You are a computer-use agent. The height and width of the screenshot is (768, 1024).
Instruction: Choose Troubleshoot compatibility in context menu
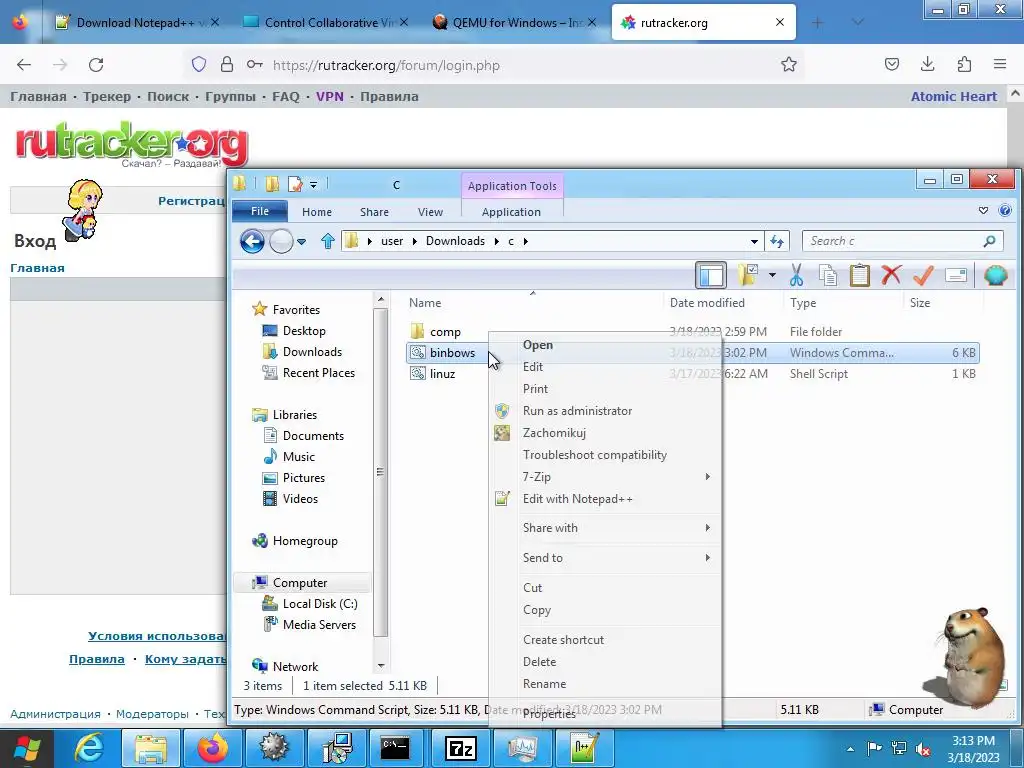[x=594, y=455]
